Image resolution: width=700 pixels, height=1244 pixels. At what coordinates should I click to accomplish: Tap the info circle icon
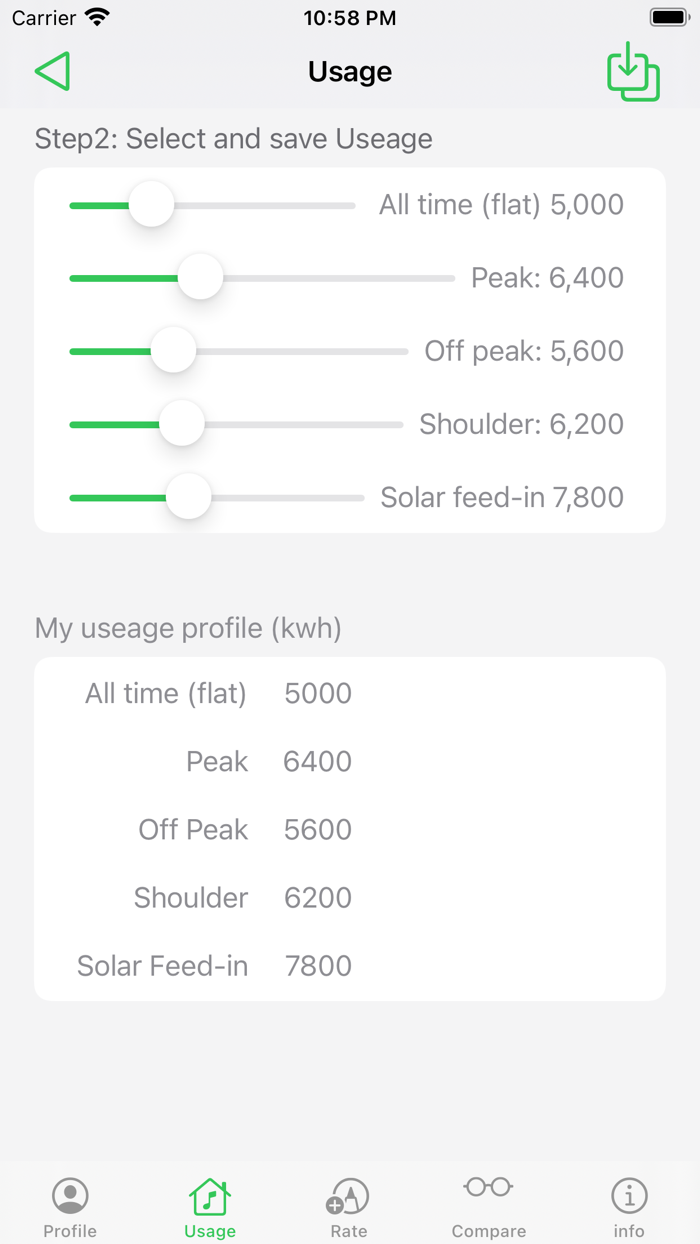[x=628, y=1193]
